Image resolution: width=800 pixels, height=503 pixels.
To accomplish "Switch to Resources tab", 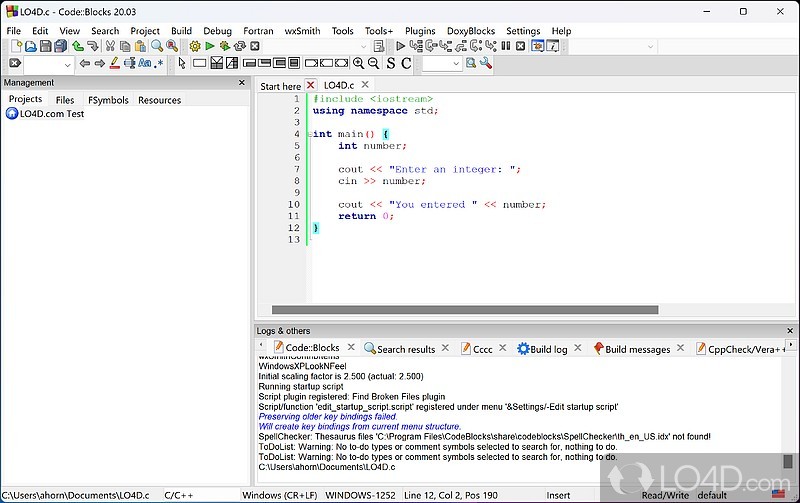I will (x=159, y=100).
